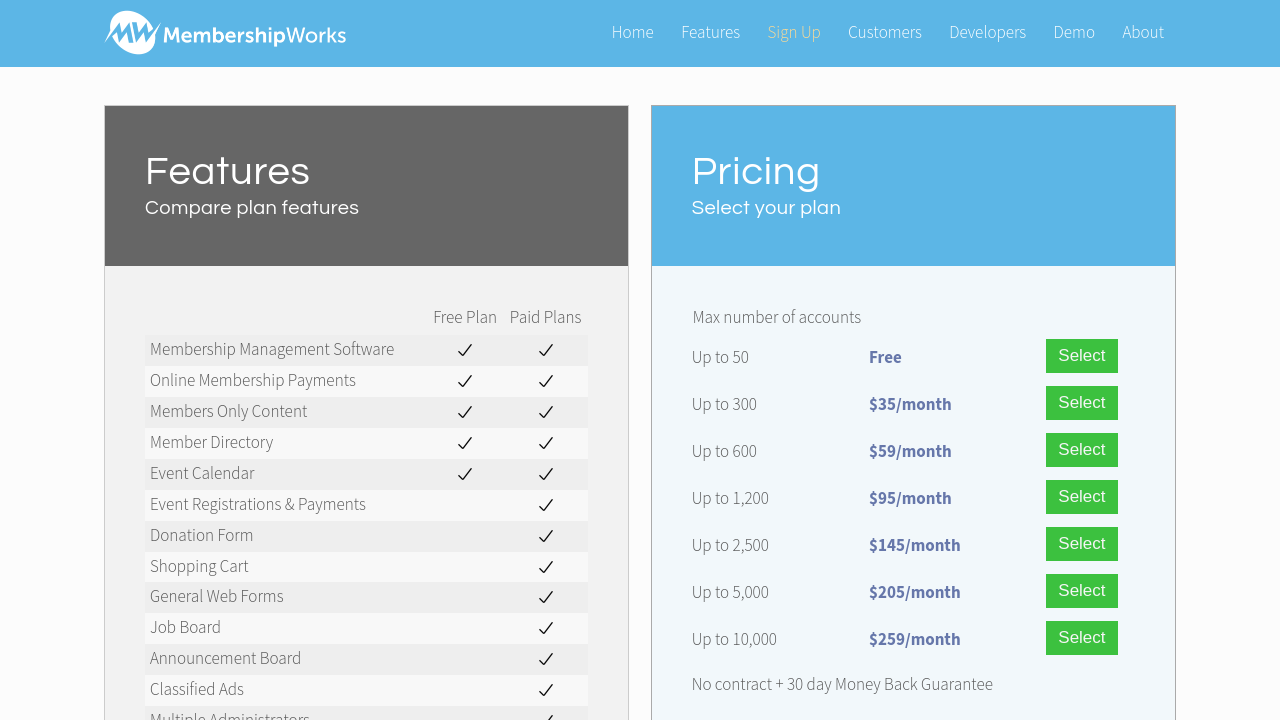The height and width of the screenshot is (720, 1280).
Task: Navigate to the Customers page
Action: (x=884, y=32)
